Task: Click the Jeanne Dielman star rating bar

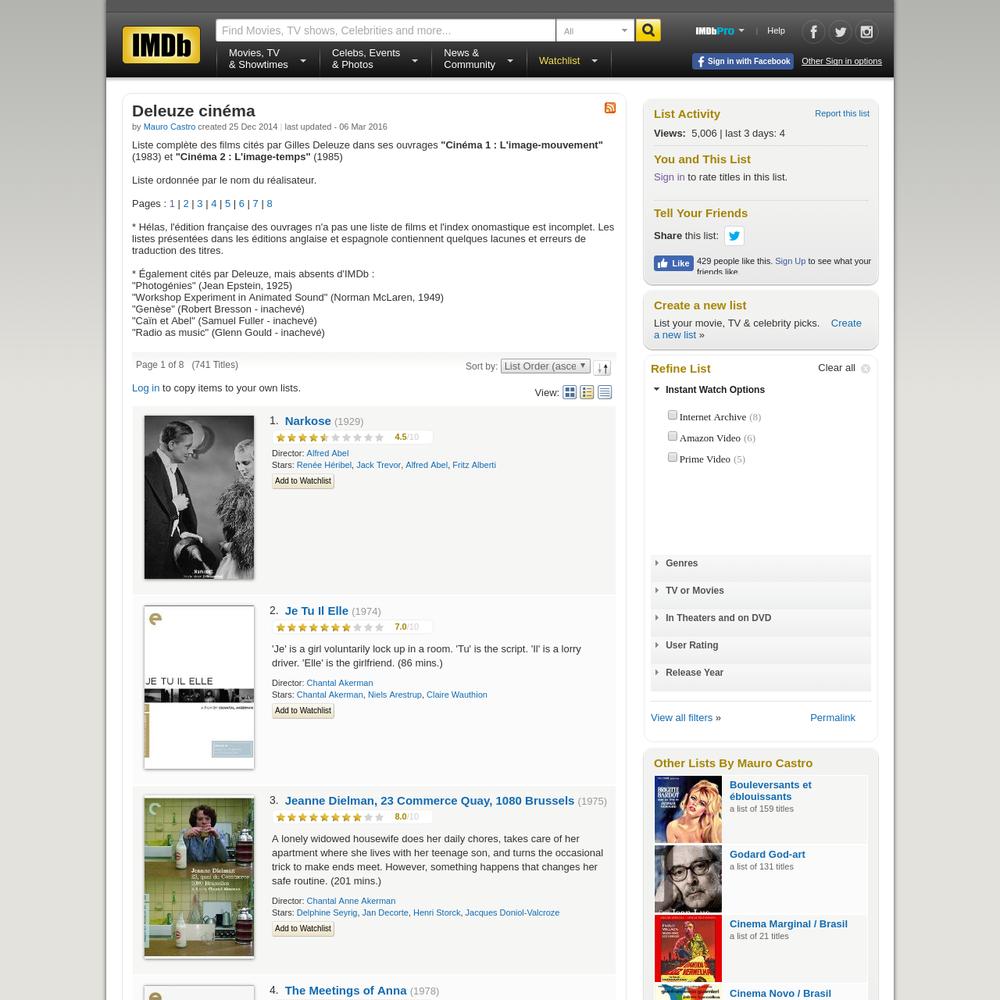Action: point(330,817)
